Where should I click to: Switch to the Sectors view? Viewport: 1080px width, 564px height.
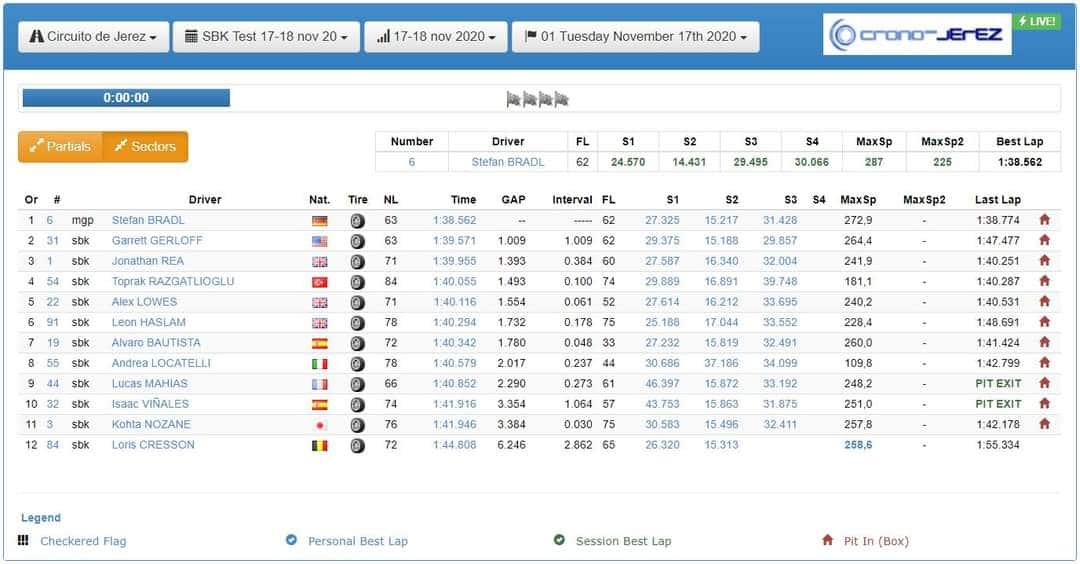click(145, 147)
